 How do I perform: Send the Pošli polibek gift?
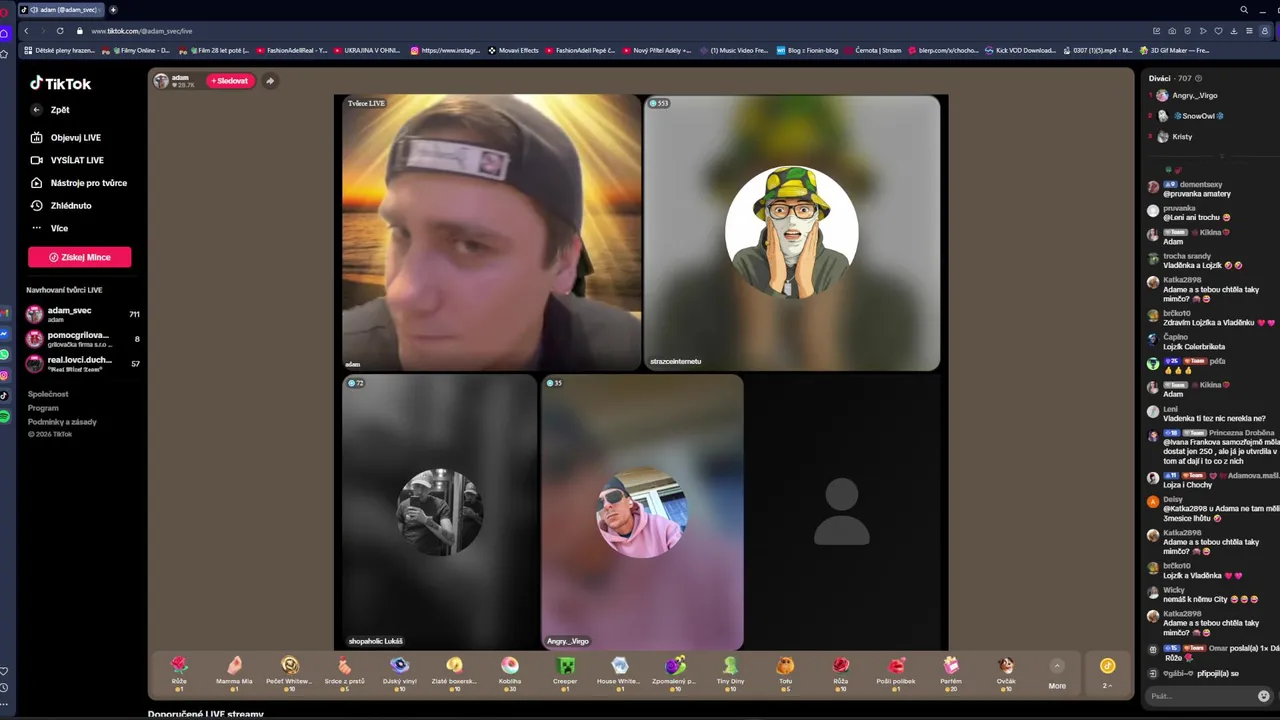tap(896, 673)
